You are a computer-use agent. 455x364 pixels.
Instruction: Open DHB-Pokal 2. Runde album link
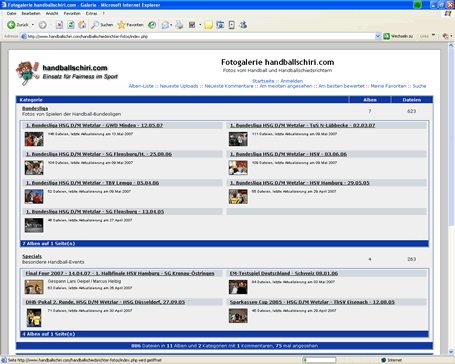click(105, 302)
